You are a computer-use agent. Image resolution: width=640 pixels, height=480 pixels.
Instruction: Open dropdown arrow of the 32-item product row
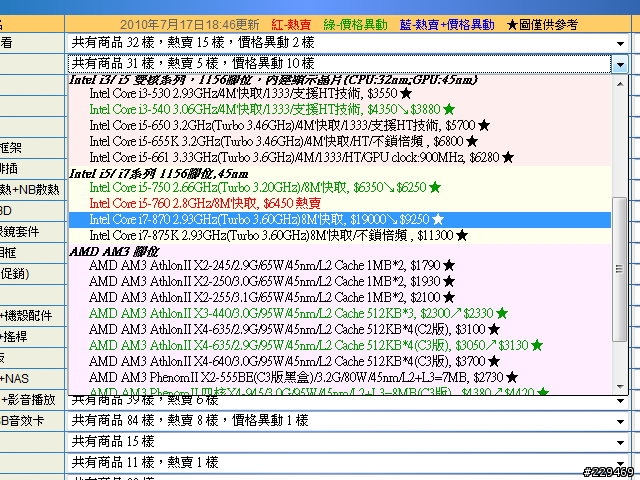(620, 43)
